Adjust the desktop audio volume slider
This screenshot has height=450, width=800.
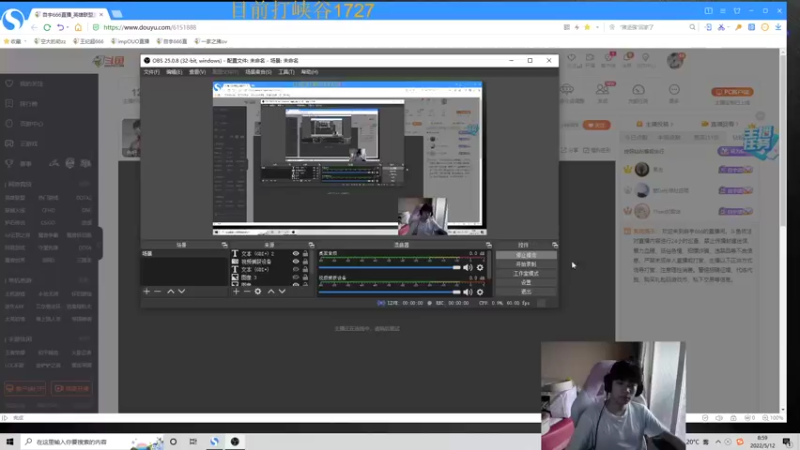(390, 267)
